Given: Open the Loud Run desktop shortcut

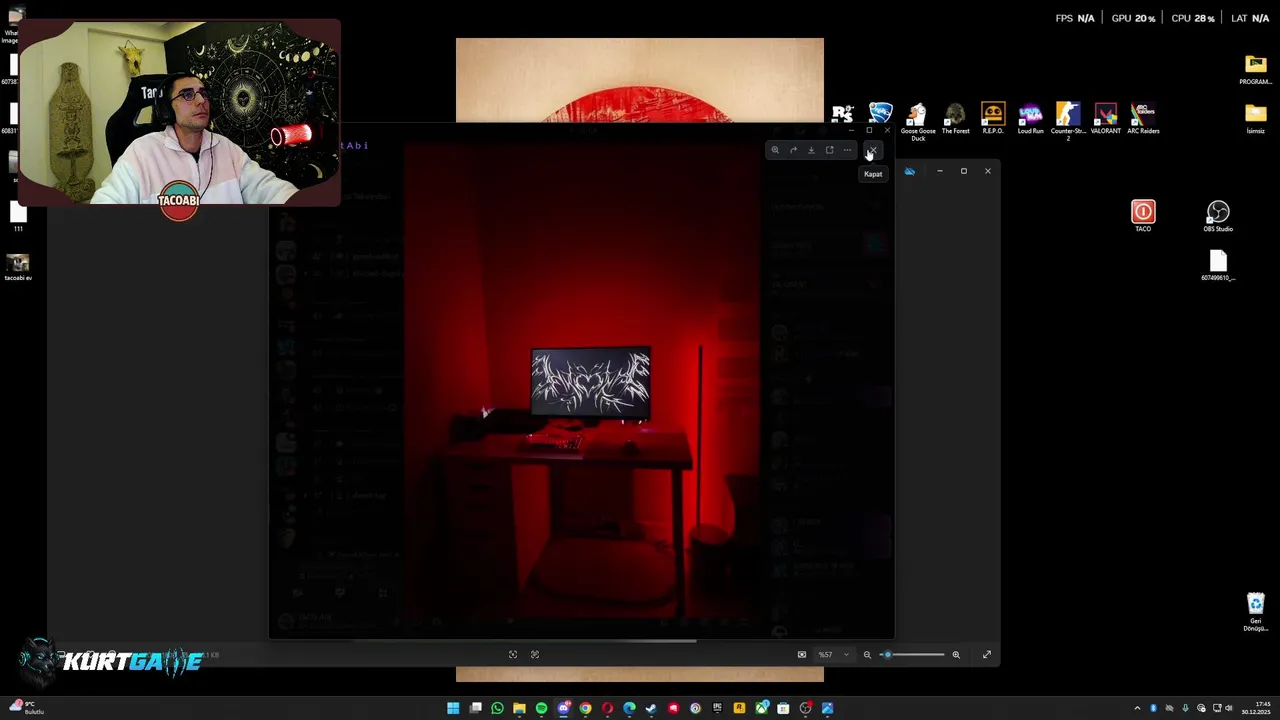Looking at the screenshot, I should 1030,118.
